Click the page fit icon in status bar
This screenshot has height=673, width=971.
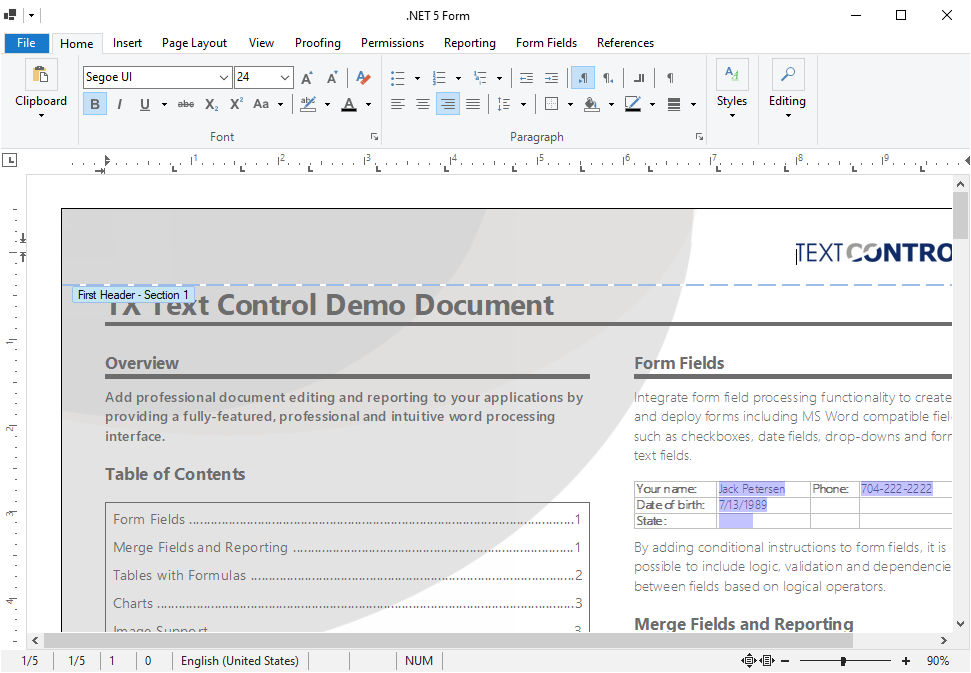[749, 661]
